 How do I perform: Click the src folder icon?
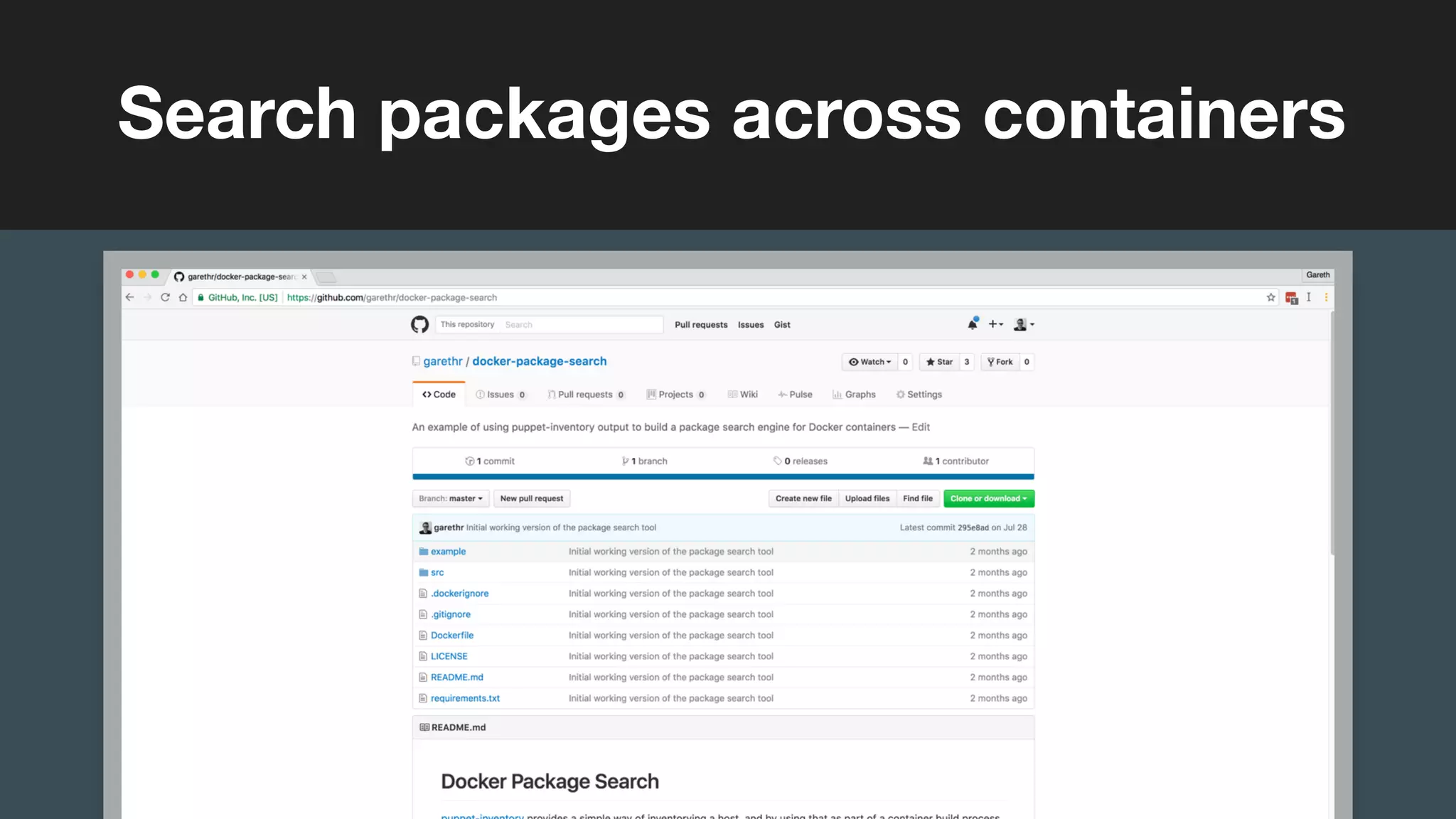pos(423,572)
